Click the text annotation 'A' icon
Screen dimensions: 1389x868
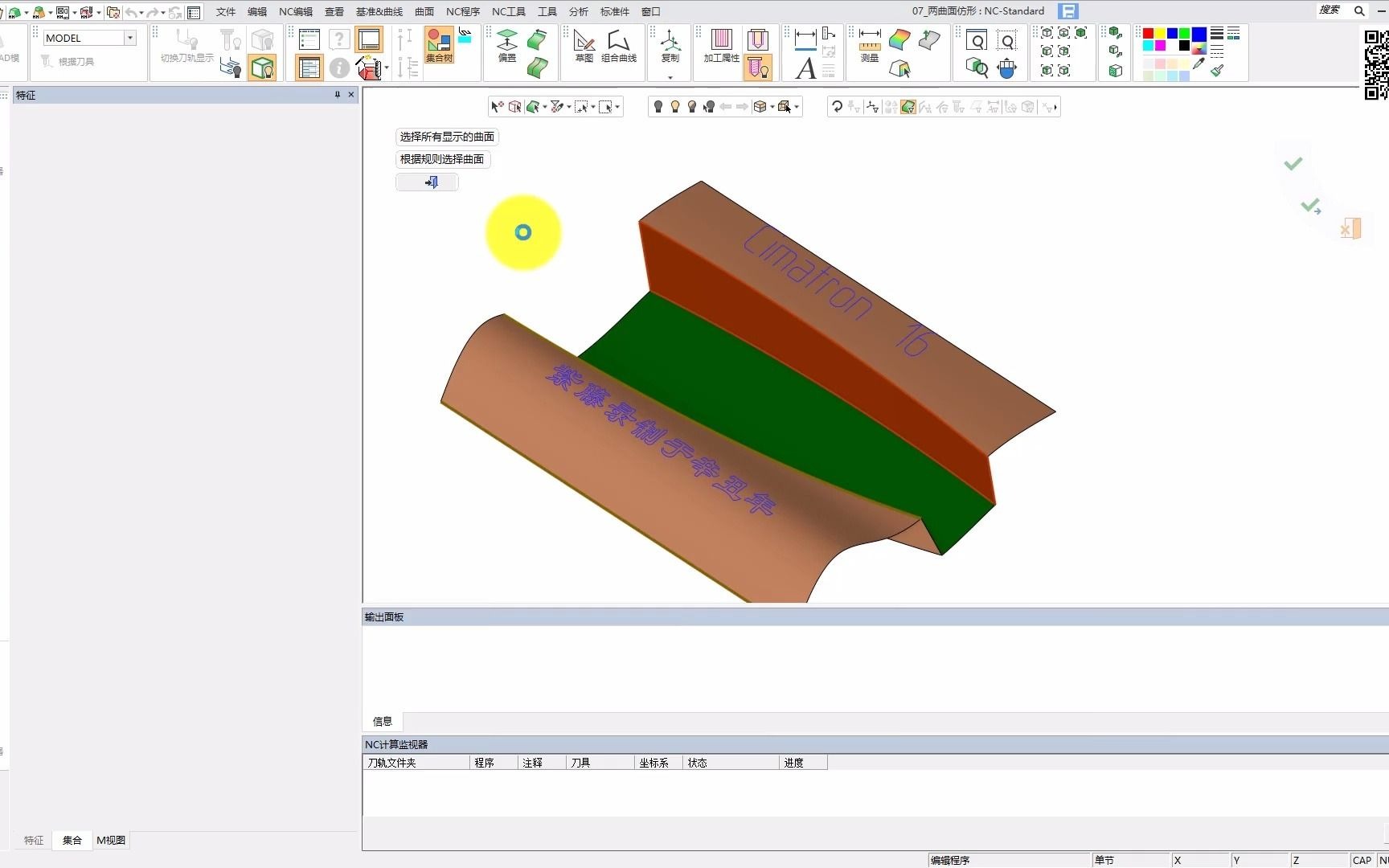(x=805, y=69)
